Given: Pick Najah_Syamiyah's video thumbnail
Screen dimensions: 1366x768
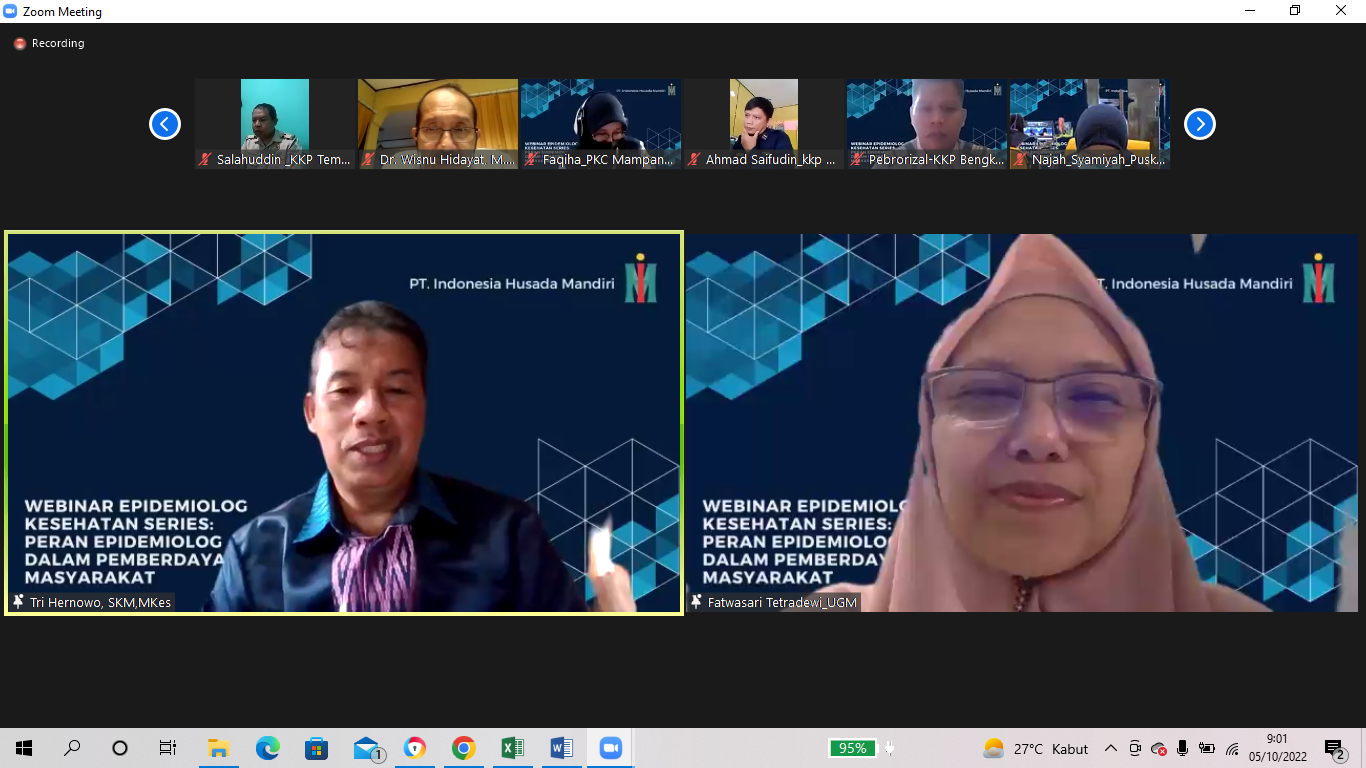Looking at the screenshot, I should 1090,124.
